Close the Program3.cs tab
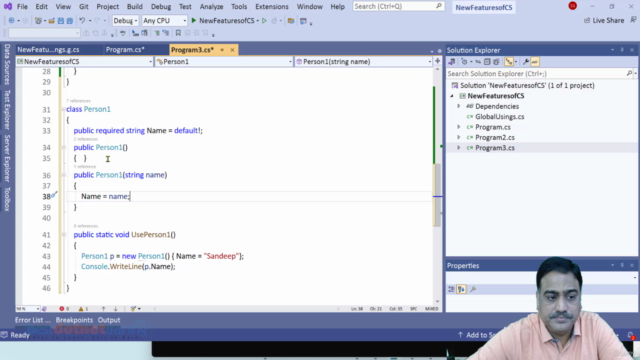 coord(232,50)
